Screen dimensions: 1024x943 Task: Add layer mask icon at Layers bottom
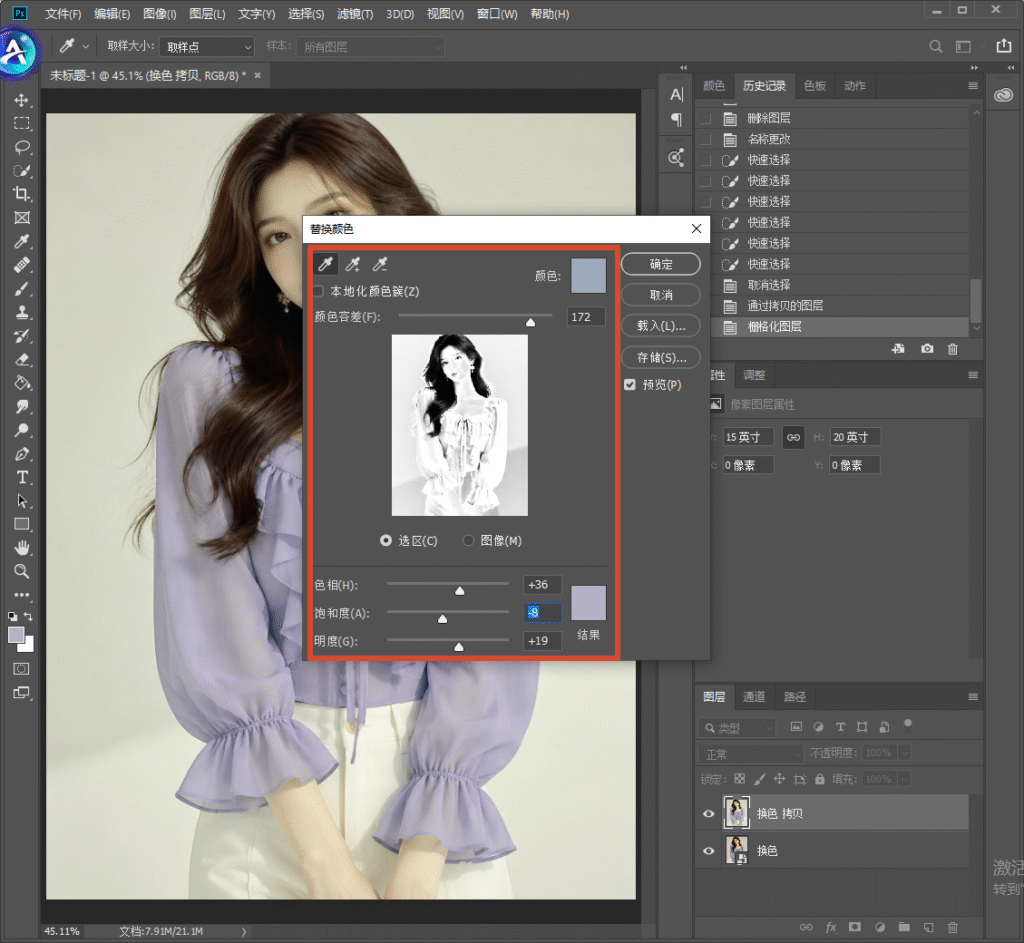(x=854, y=927)
